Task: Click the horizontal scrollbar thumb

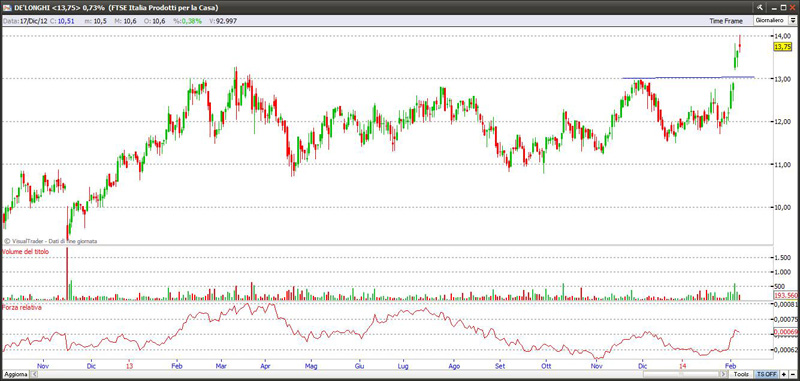Action: (681, 374)
